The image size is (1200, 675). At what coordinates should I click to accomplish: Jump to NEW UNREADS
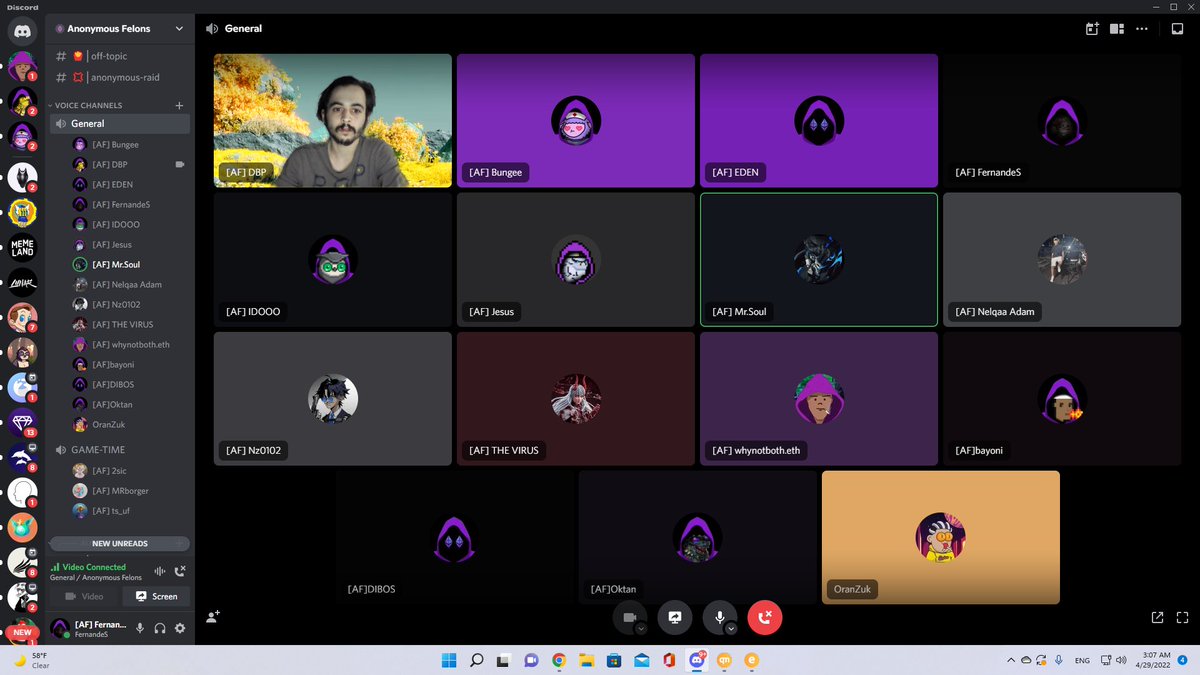[120, 543]
